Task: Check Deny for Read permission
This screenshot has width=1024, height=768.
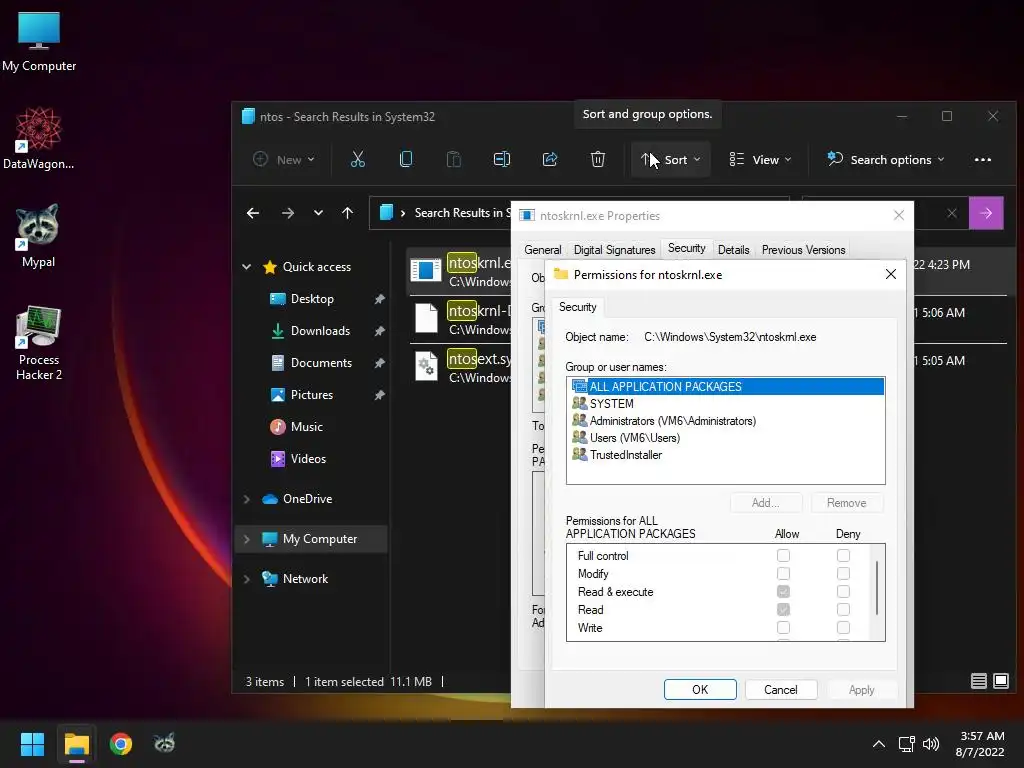Action: point(843,609)
